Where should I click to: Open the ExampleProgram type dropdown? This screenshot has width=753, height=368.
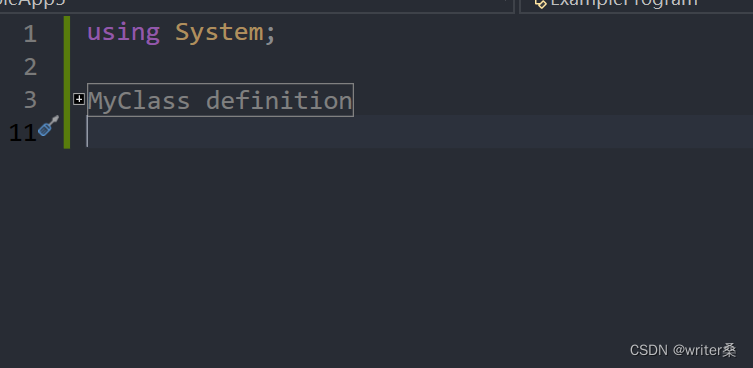[636, 6]
